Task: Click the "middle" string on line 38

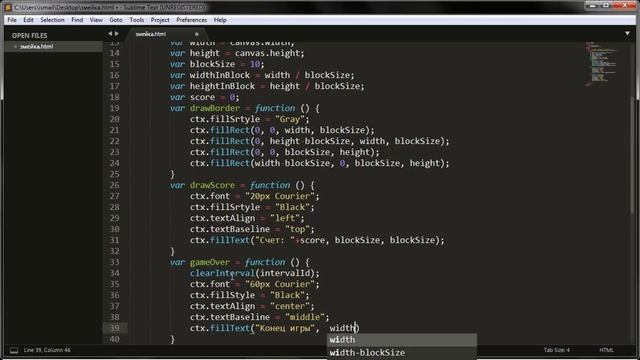Action: (304, 317)
